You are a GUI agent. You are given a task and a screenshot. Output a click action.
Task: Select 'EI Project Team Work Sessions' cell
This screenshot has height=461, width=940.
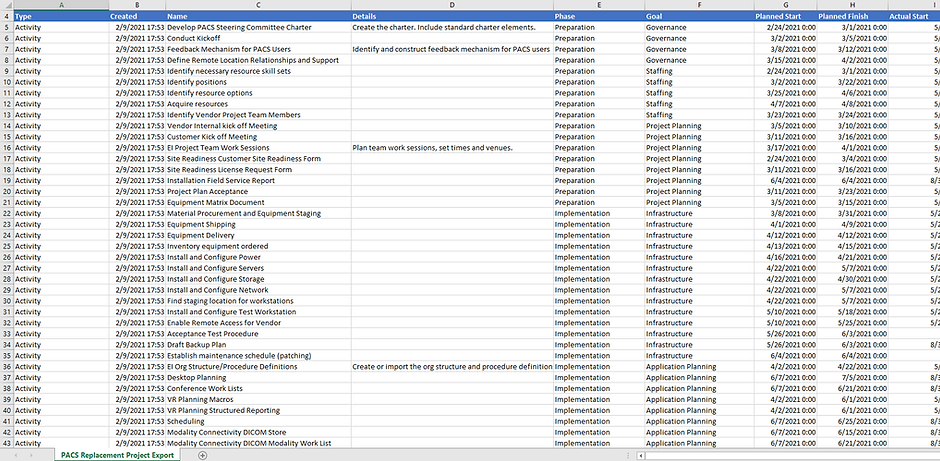tap(258, 147)
